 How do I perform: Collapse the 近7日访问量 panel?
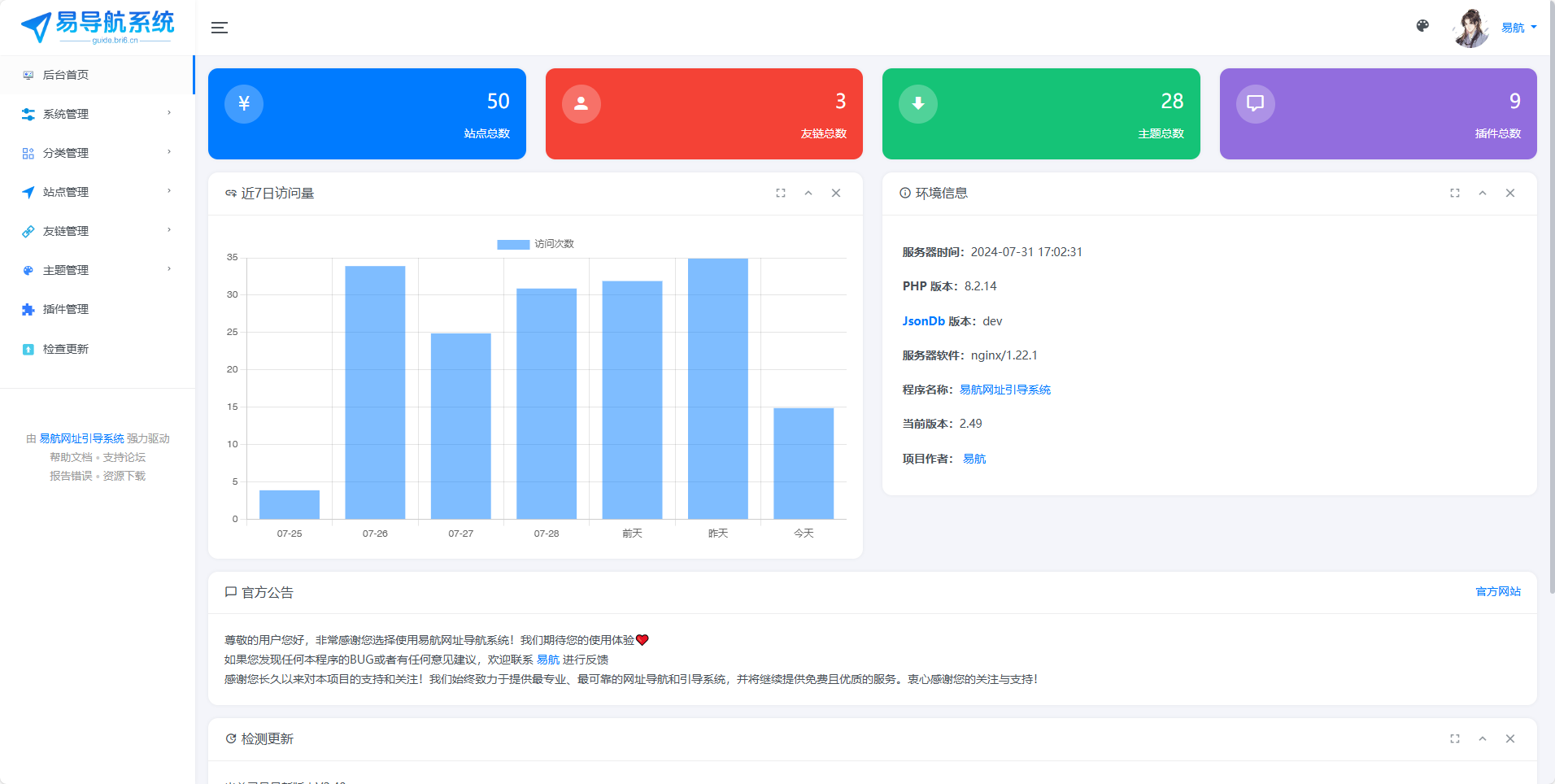[808, 193]
